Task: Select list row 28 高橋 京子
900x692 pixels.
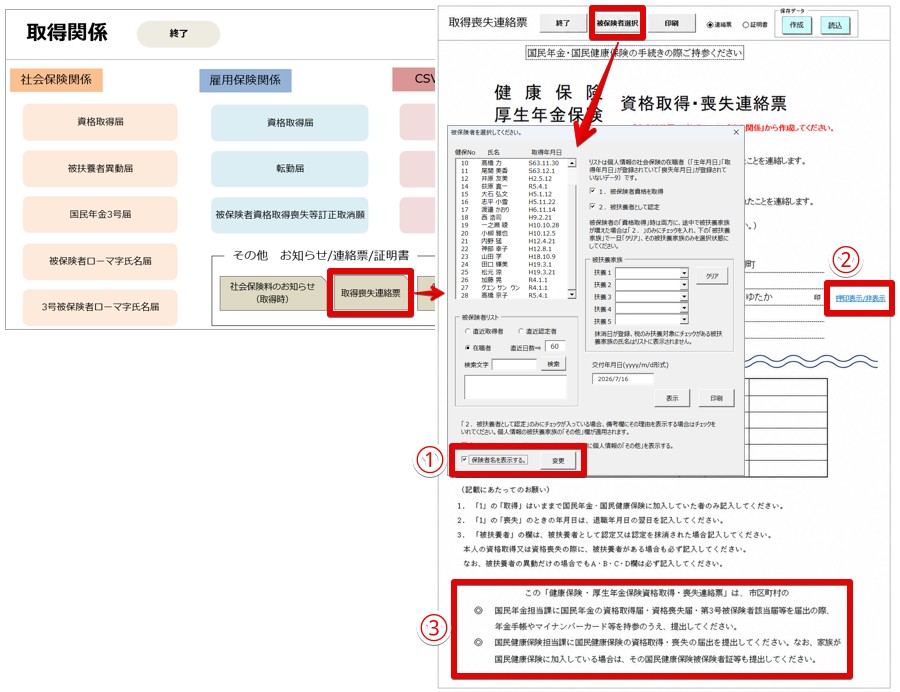Action: tap(511, 296)
